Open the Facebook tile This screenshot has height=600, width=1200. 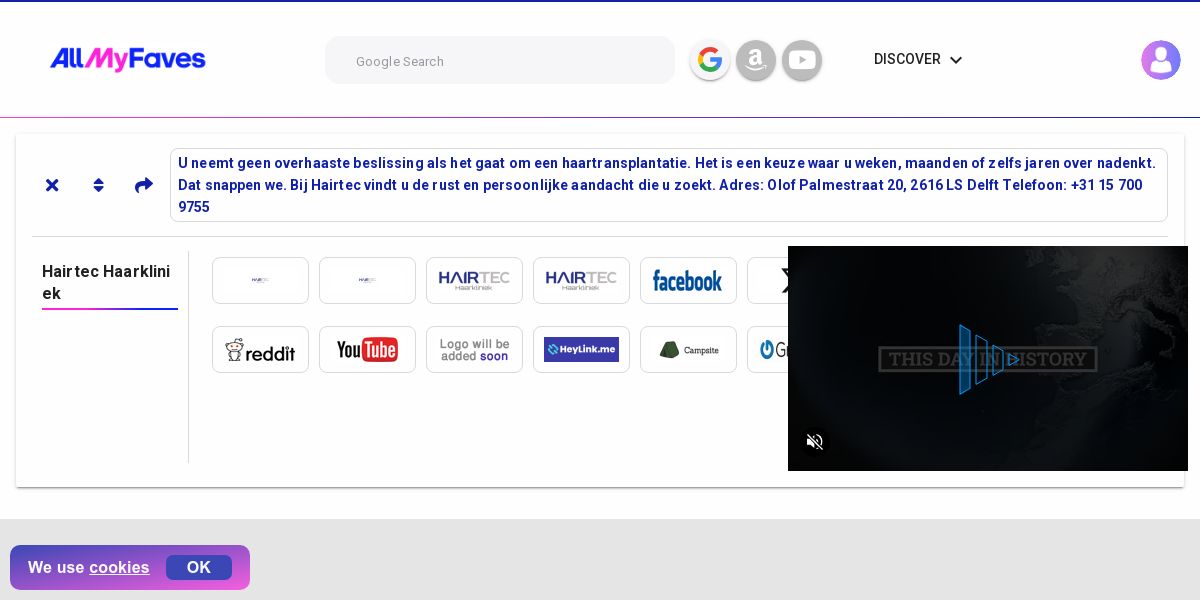click(688, 280)
